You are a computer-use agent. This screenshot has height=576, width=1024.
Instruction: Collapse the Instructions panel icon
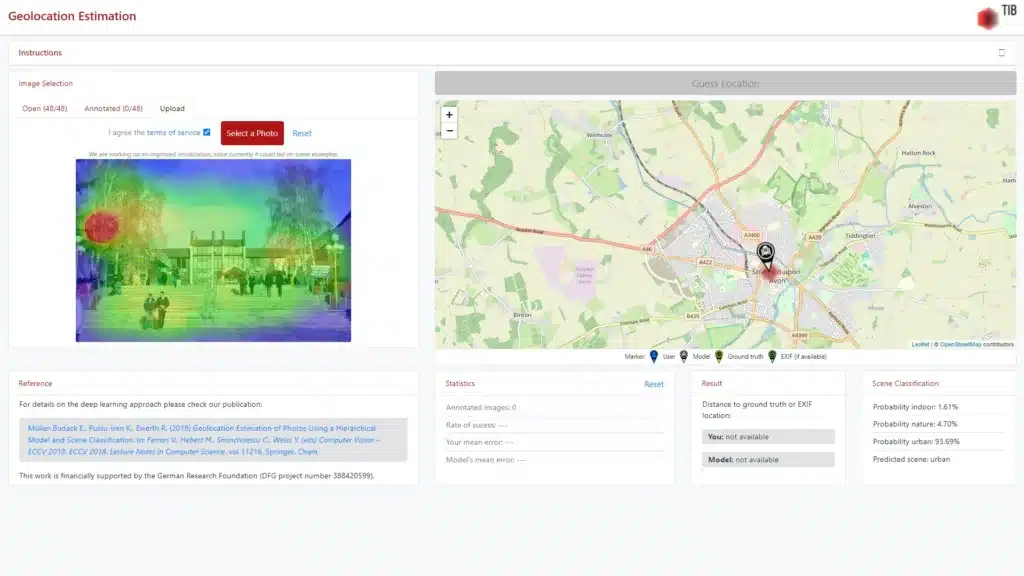1001,52
